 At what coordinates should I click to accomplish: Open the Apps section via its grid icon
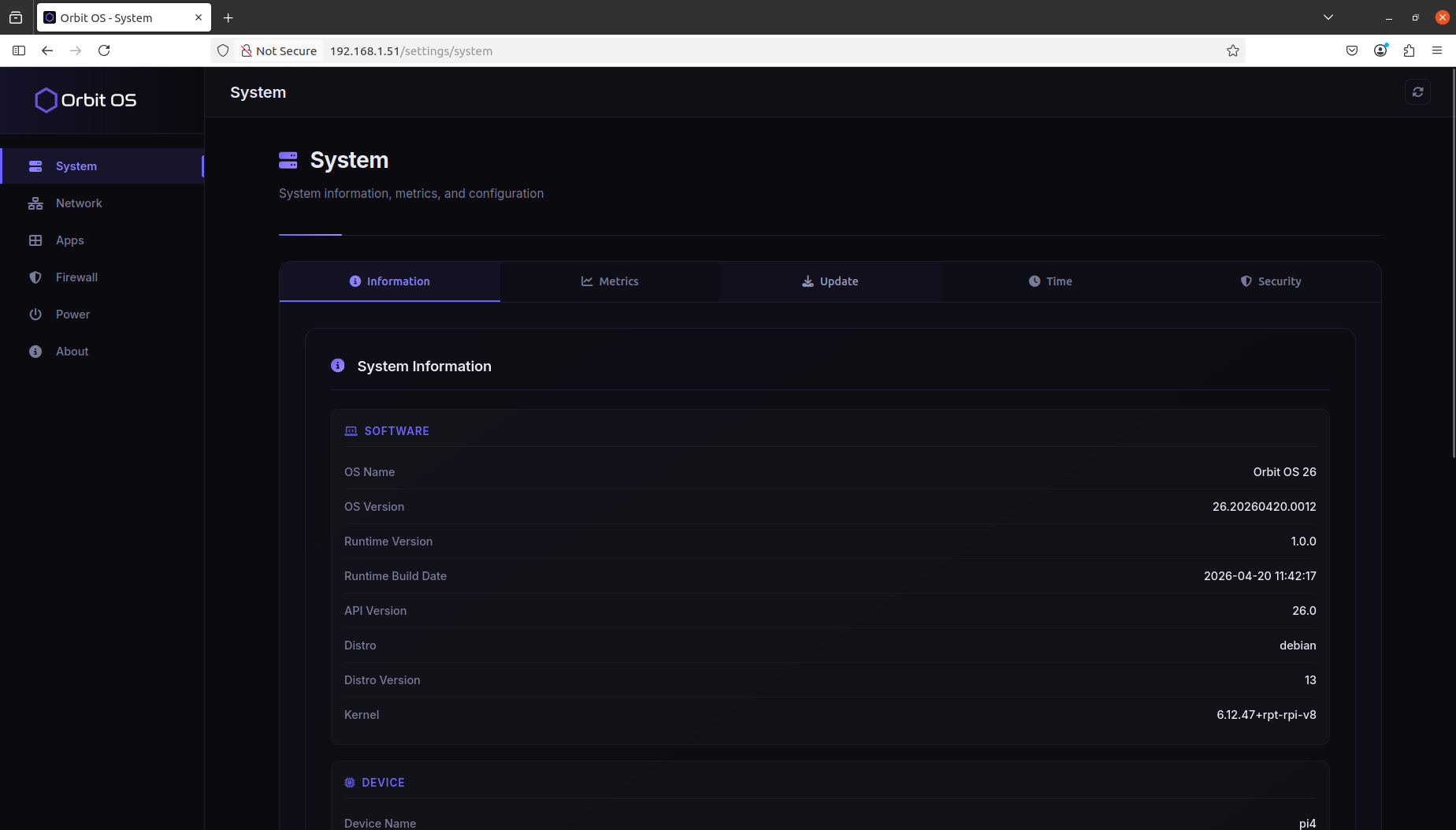coord(35,240)
